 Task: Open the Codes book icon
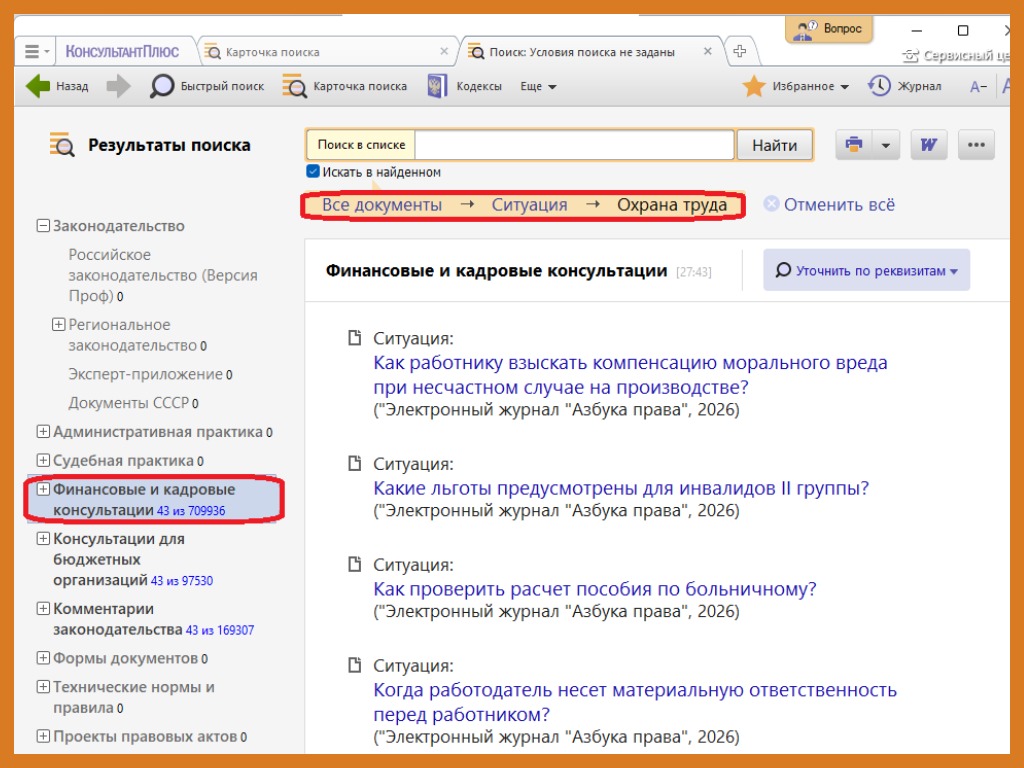point(437,86)
